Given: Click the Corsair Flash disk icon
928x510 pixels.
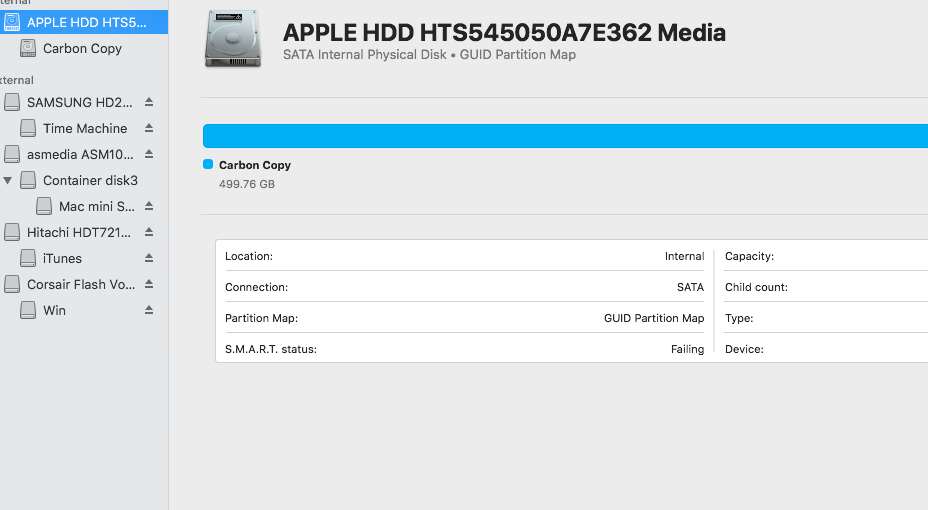Looking at the screenshot, I should [x=12, y=285].
